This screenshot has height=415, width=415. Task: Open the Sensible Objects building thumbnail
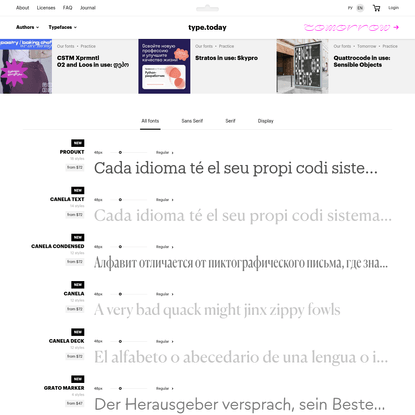pos(303,66)
